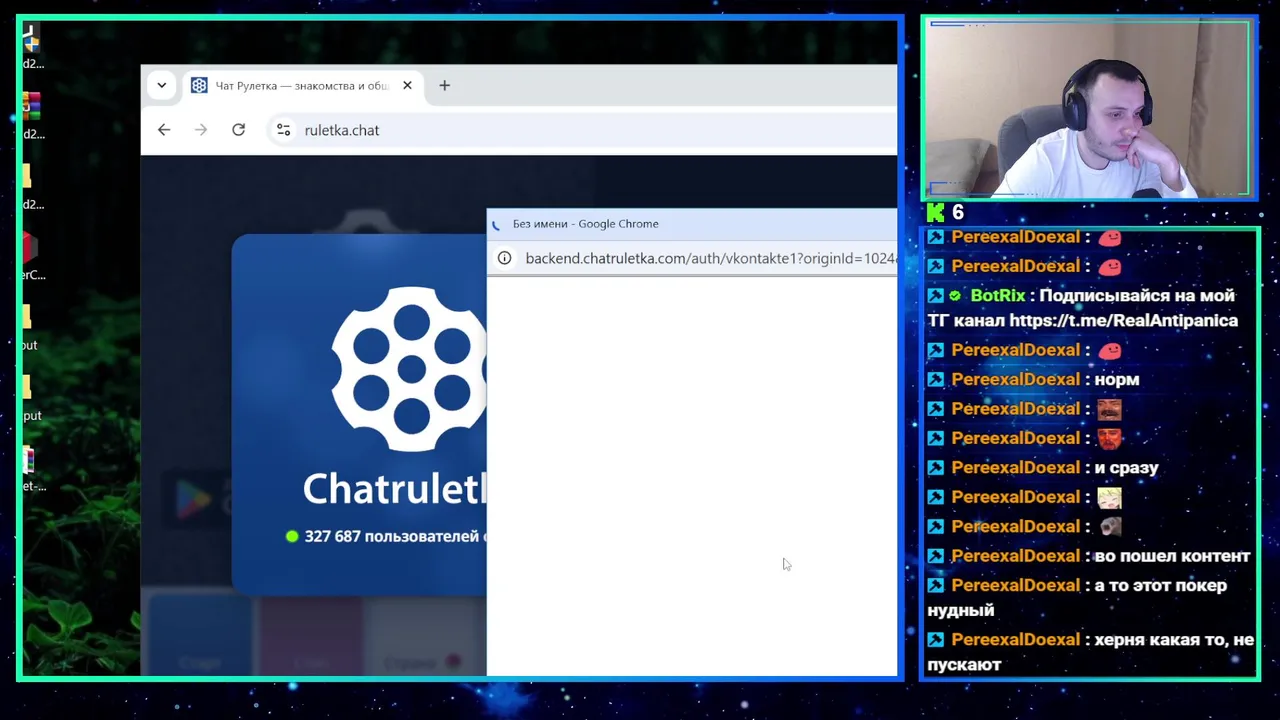The image size is (1280, 720).
Task: Click the yellow-haired anime emote in chat
Action: coord(1109,497)
